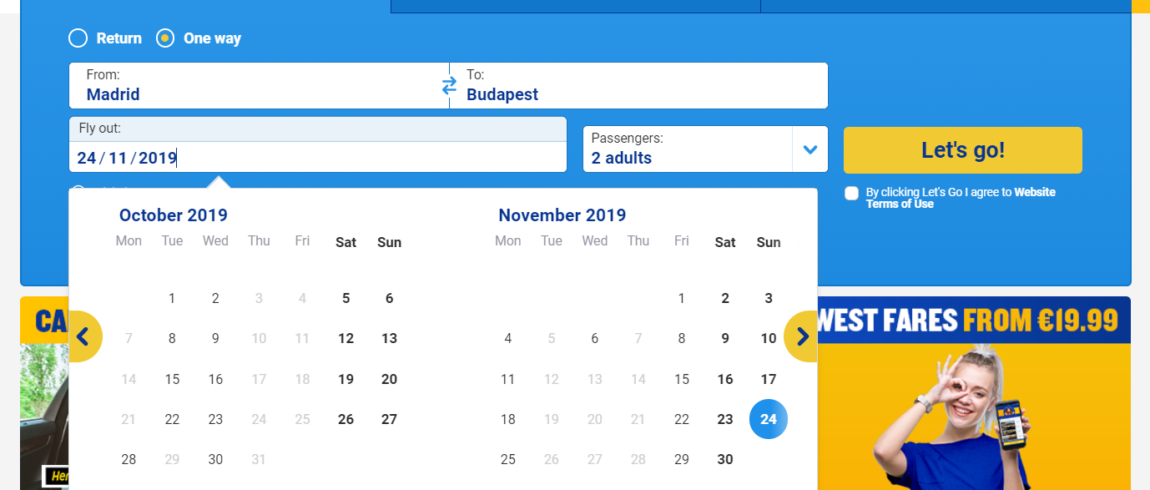Swap the From and To airports
Viewport: 1150px width, 490px height.
click(x=449, y=87)
